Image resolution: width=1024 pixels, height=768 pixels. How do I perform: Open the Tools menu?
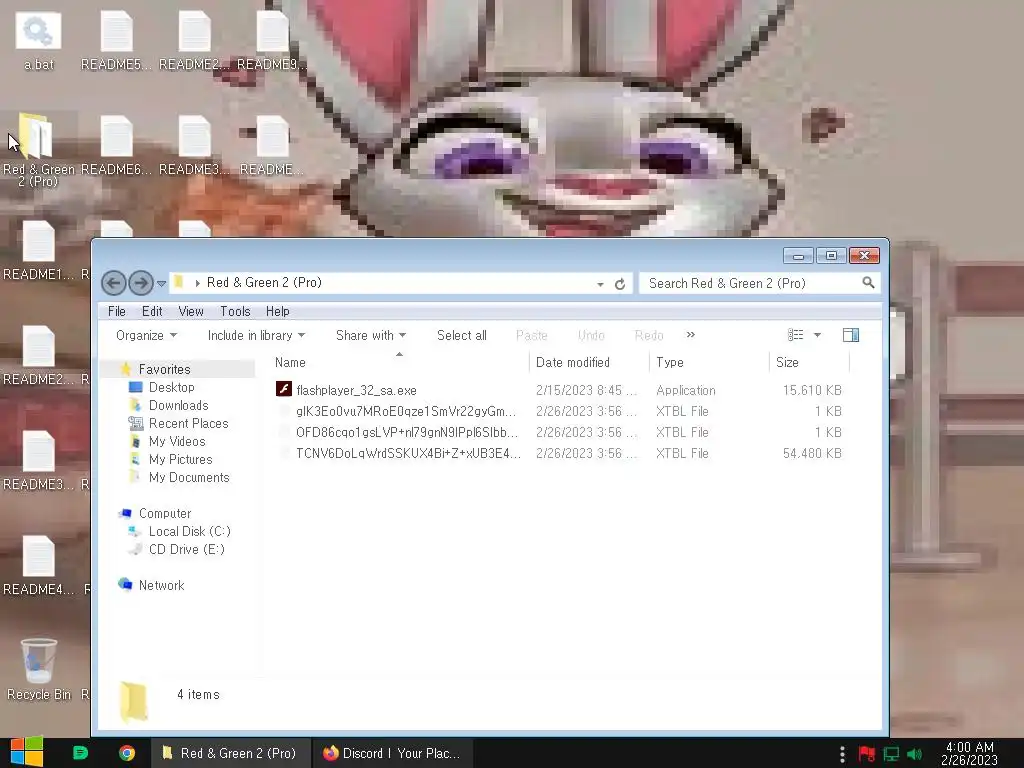tap(235, 312)
